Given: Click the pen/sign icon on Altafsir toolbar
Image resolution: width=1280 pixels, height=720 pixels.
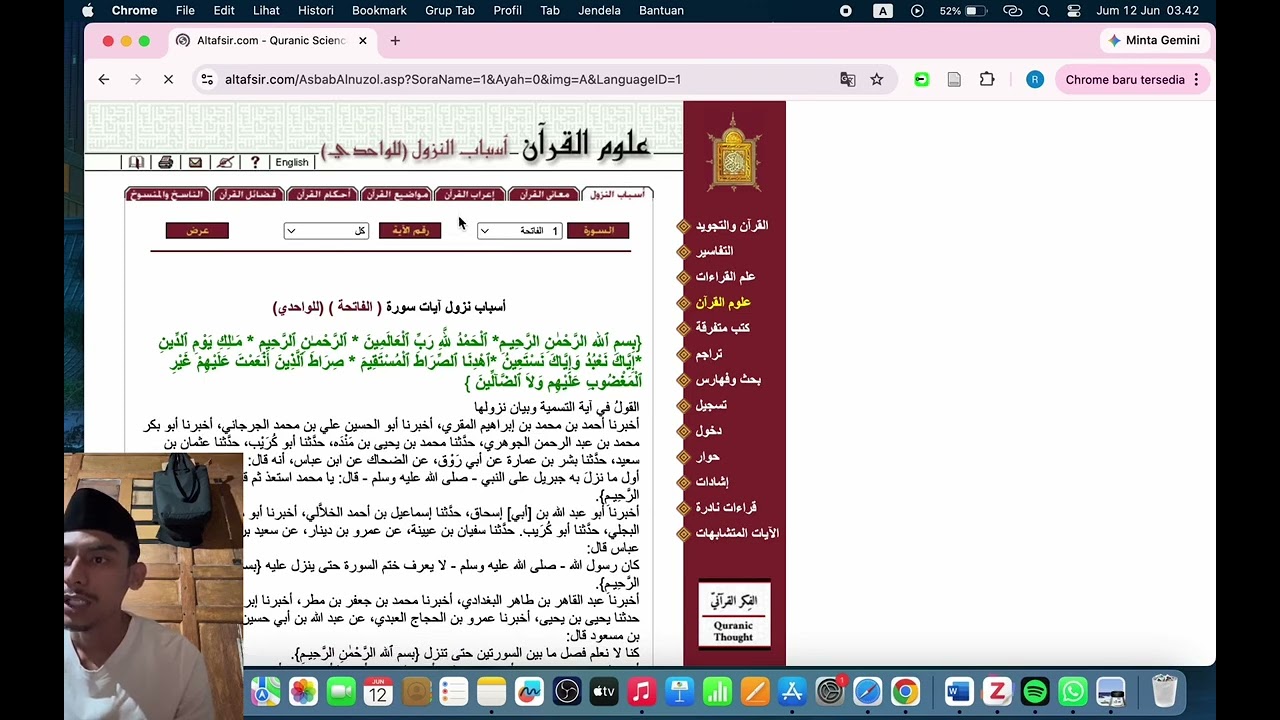Looking at the screenshot, I should pos(225,162).
